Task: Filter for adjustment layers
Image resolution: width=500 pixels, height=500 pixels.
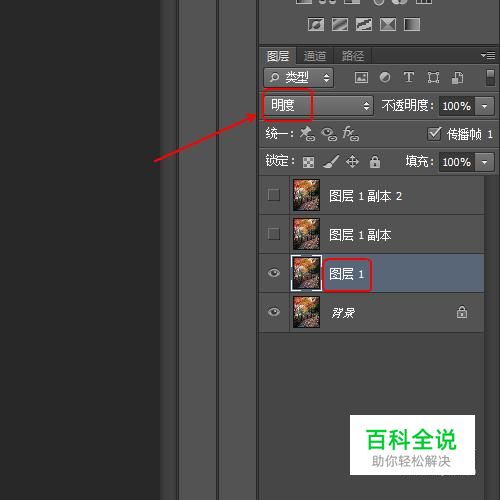Action: (385, 77)
